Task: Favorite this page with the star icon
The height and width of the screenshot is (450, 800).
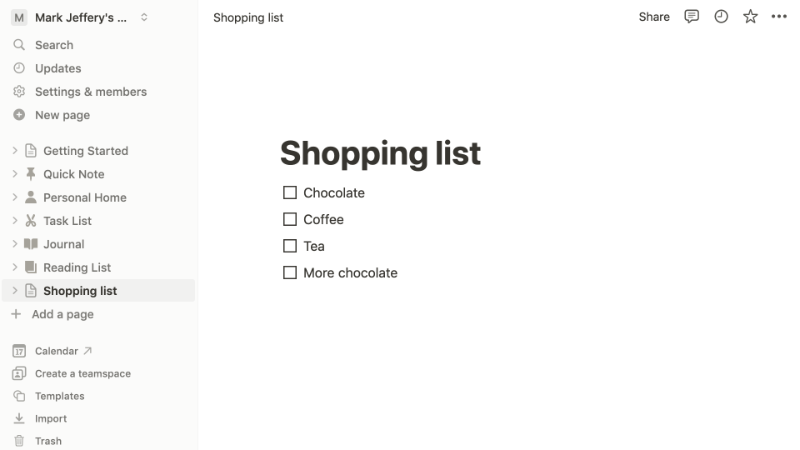Action: tap(750, 17)
